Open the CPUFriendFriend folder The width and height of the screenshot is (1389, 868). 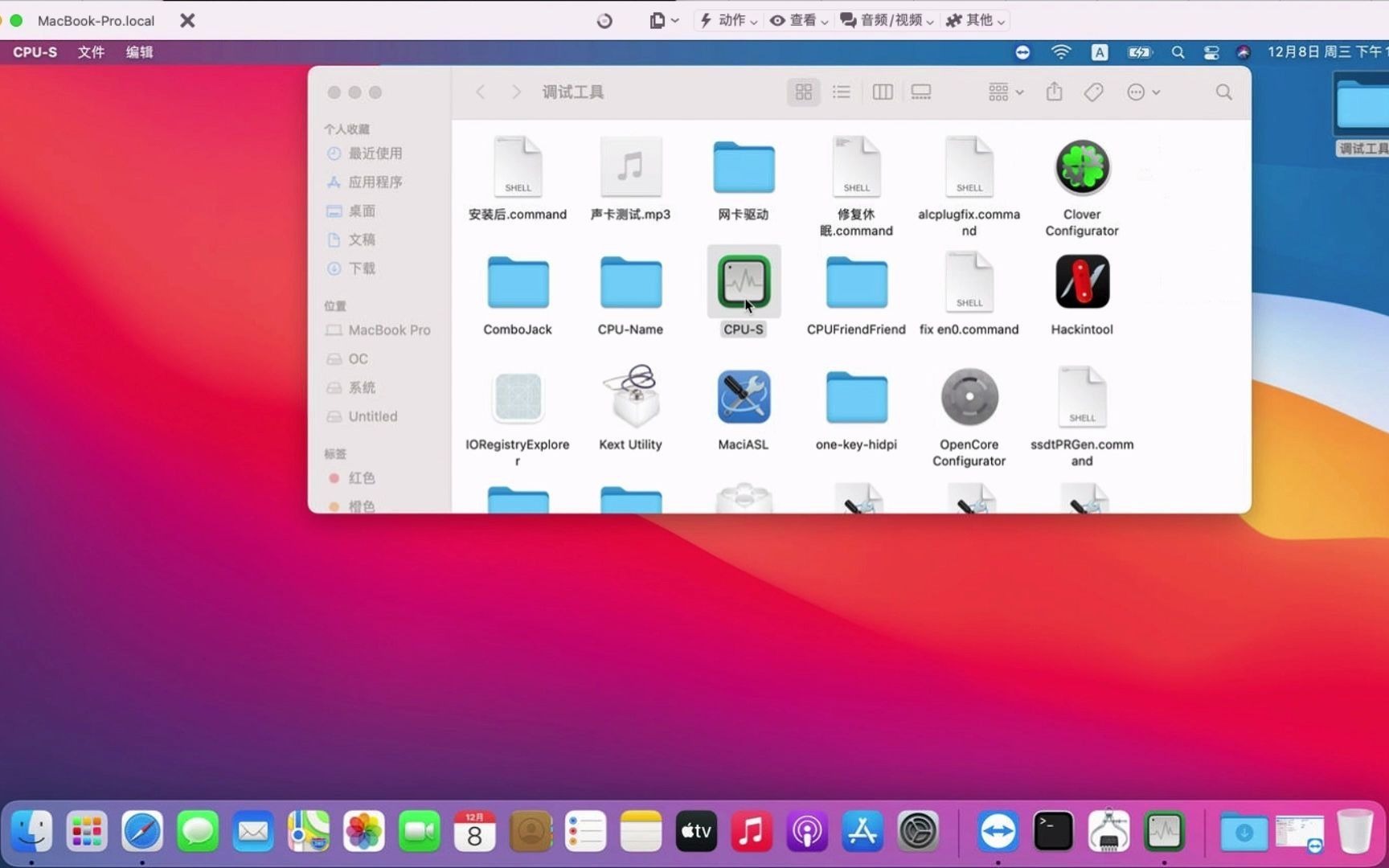pos(856,282)
